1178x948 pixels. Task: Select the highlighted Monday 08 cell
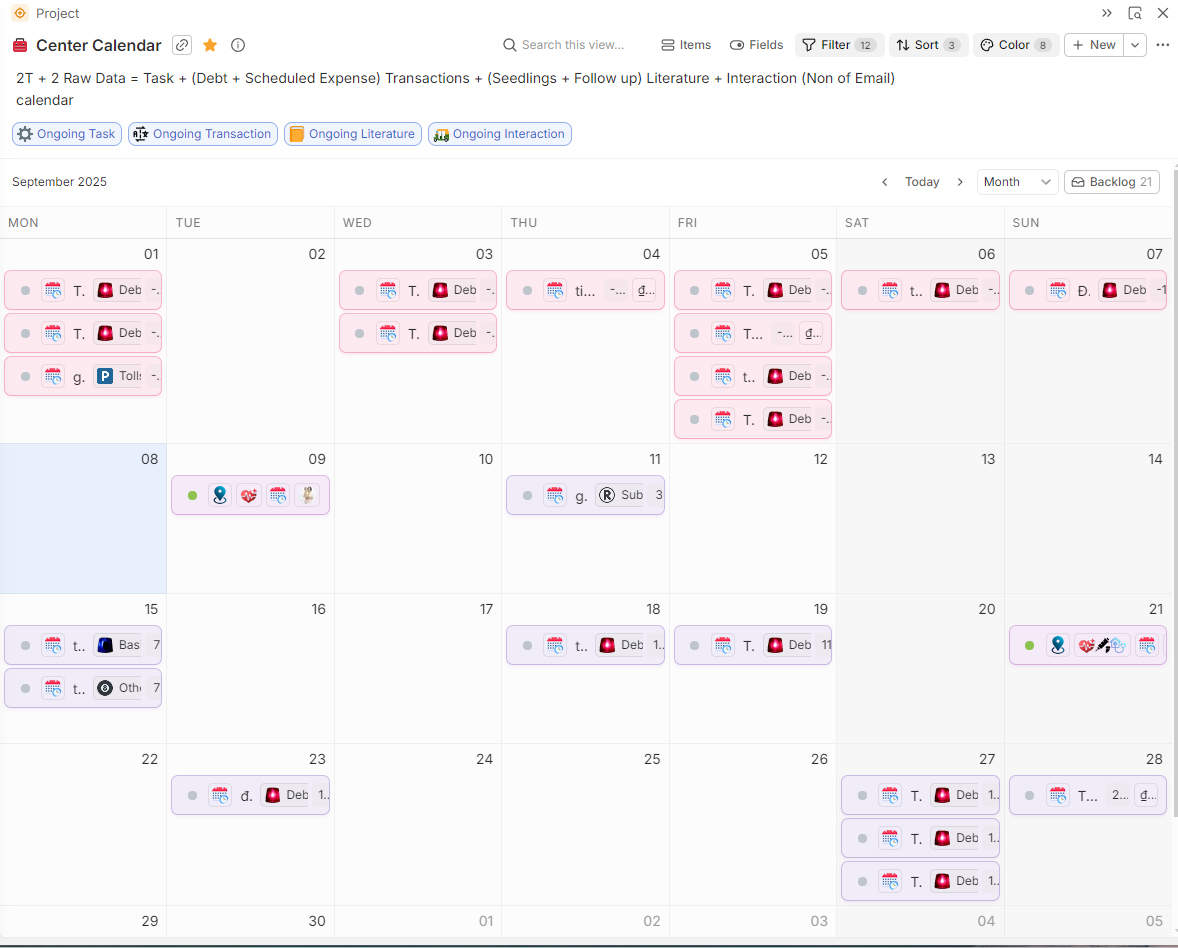point(83,518)
